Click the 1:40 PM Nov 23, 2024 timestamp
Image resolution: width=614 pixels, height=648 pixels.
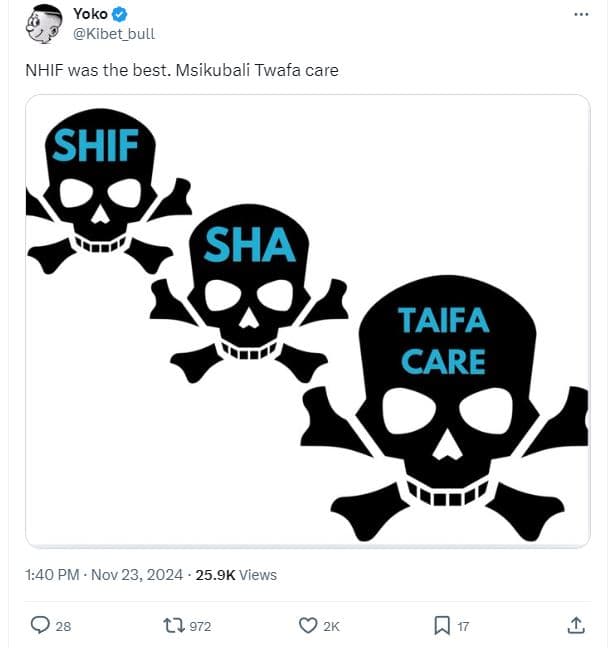[x=106, y=575]
